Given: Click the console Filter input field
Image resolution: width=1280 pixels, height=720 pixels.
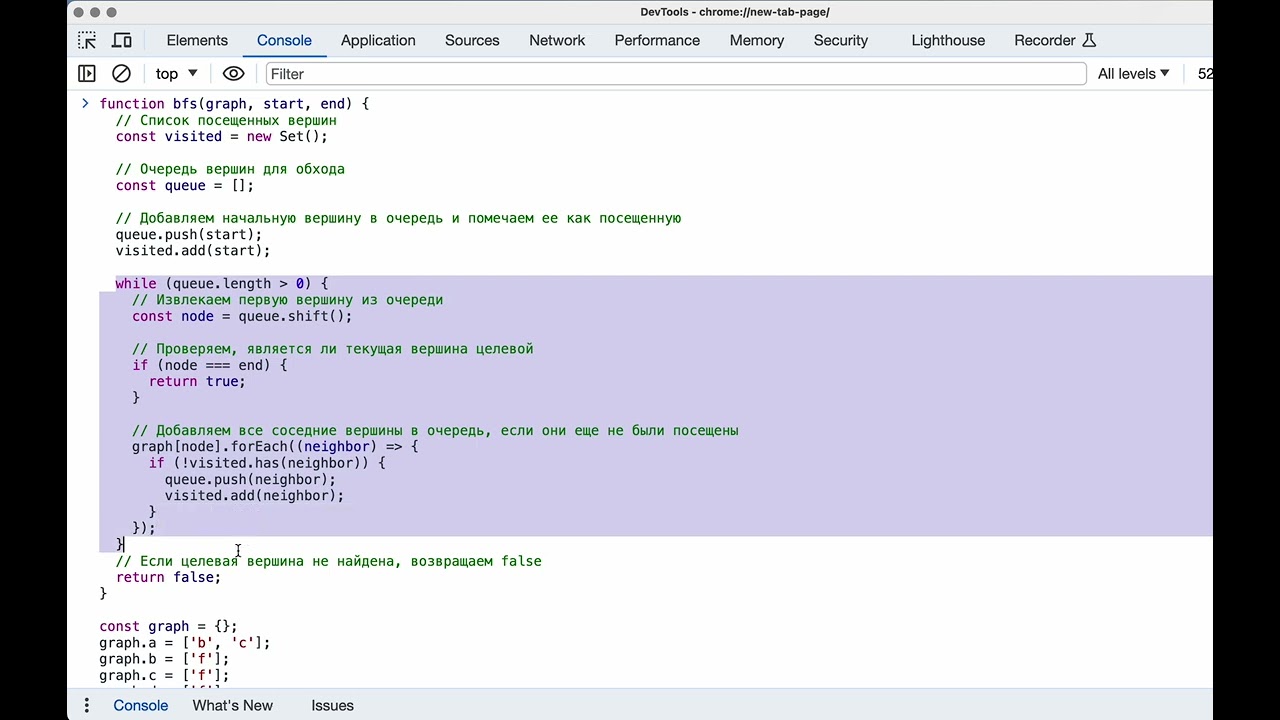Looking at the screenshot, I should [675, 74].
